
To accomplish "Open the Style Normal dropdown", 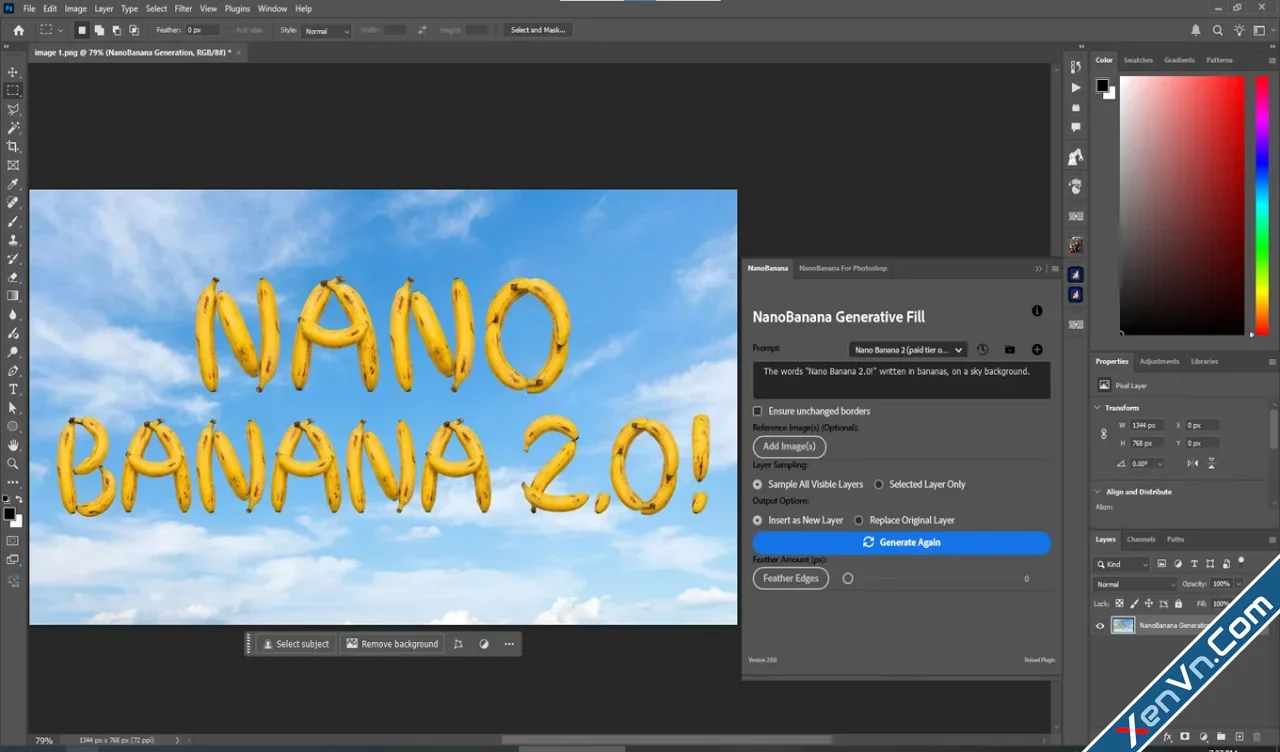I will (327, 31).
